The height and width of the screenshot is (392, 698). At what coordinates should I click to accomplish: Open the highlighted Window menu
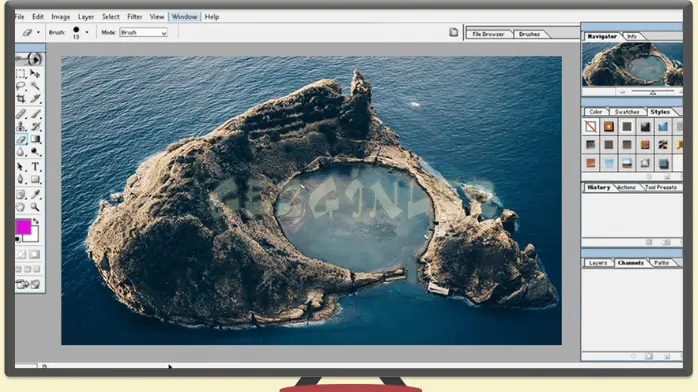click(x=184, y=16)
